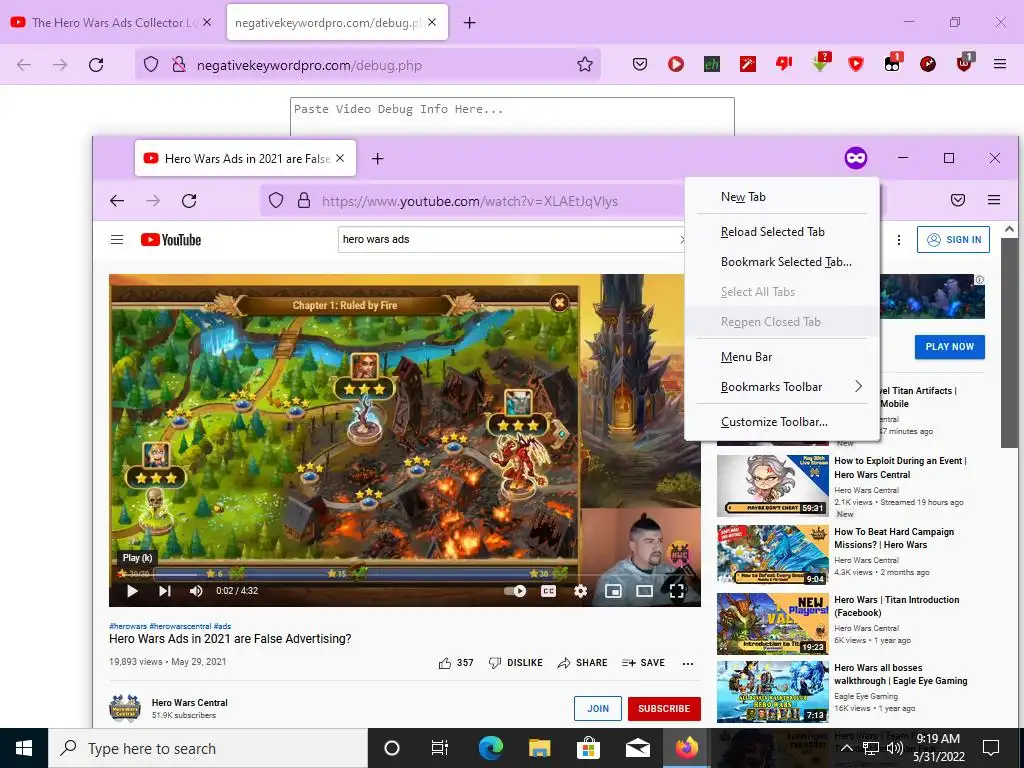
Task: Click the SIGN IN button
Action: pos(953,240)
